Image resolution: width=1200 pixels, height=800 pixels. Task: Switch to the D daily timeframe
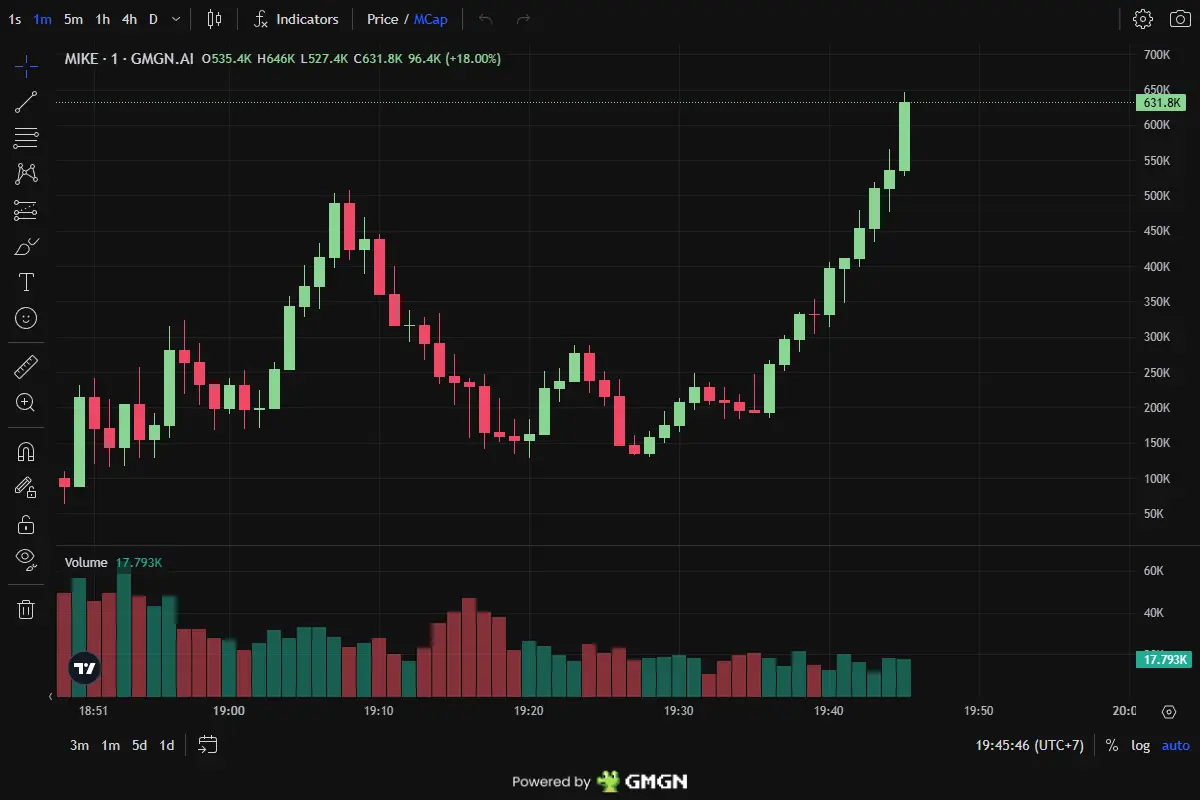[153, 19]
